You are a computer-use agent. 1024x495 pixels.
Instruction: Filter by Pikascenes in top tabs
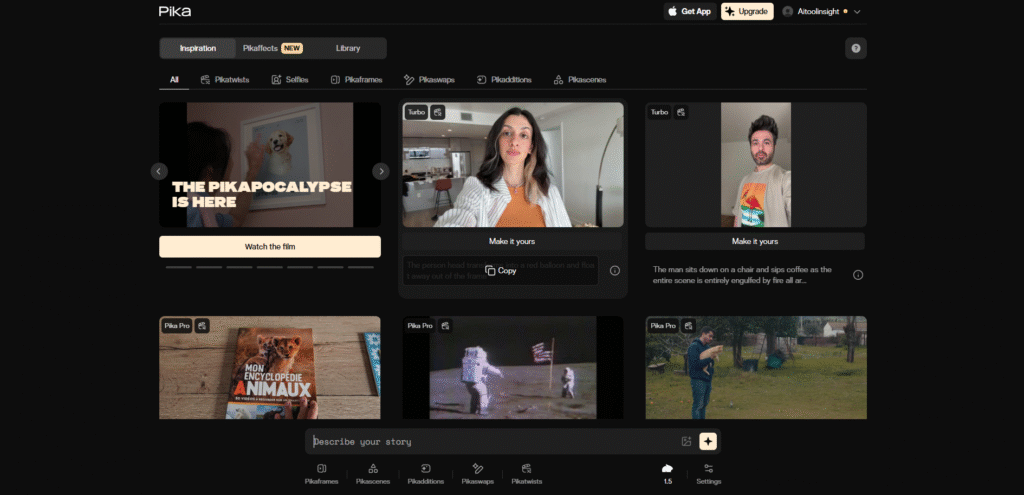pyautogui.click(x=580, y=80)
